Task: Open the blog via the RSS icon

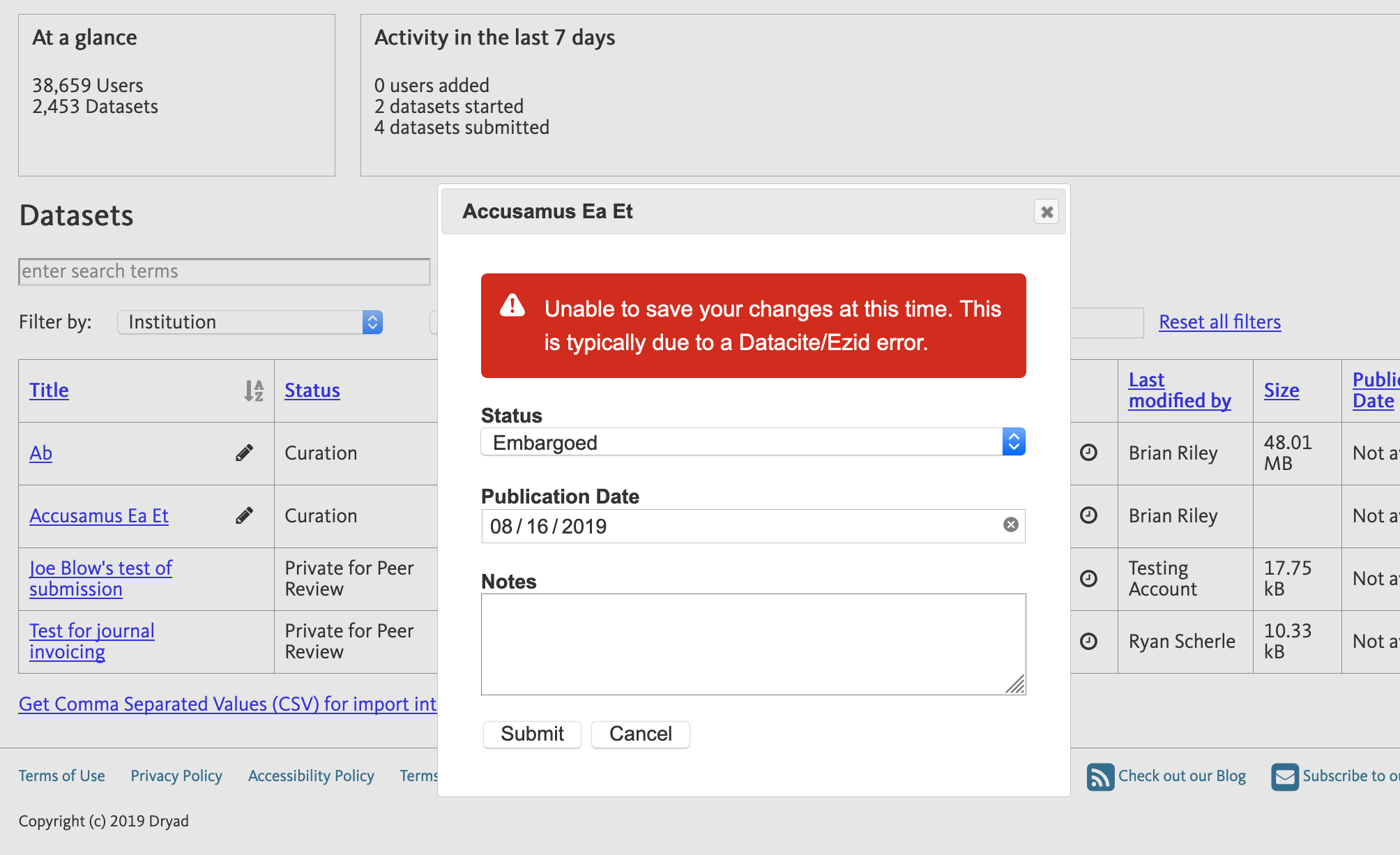Action: (1100, 776)
